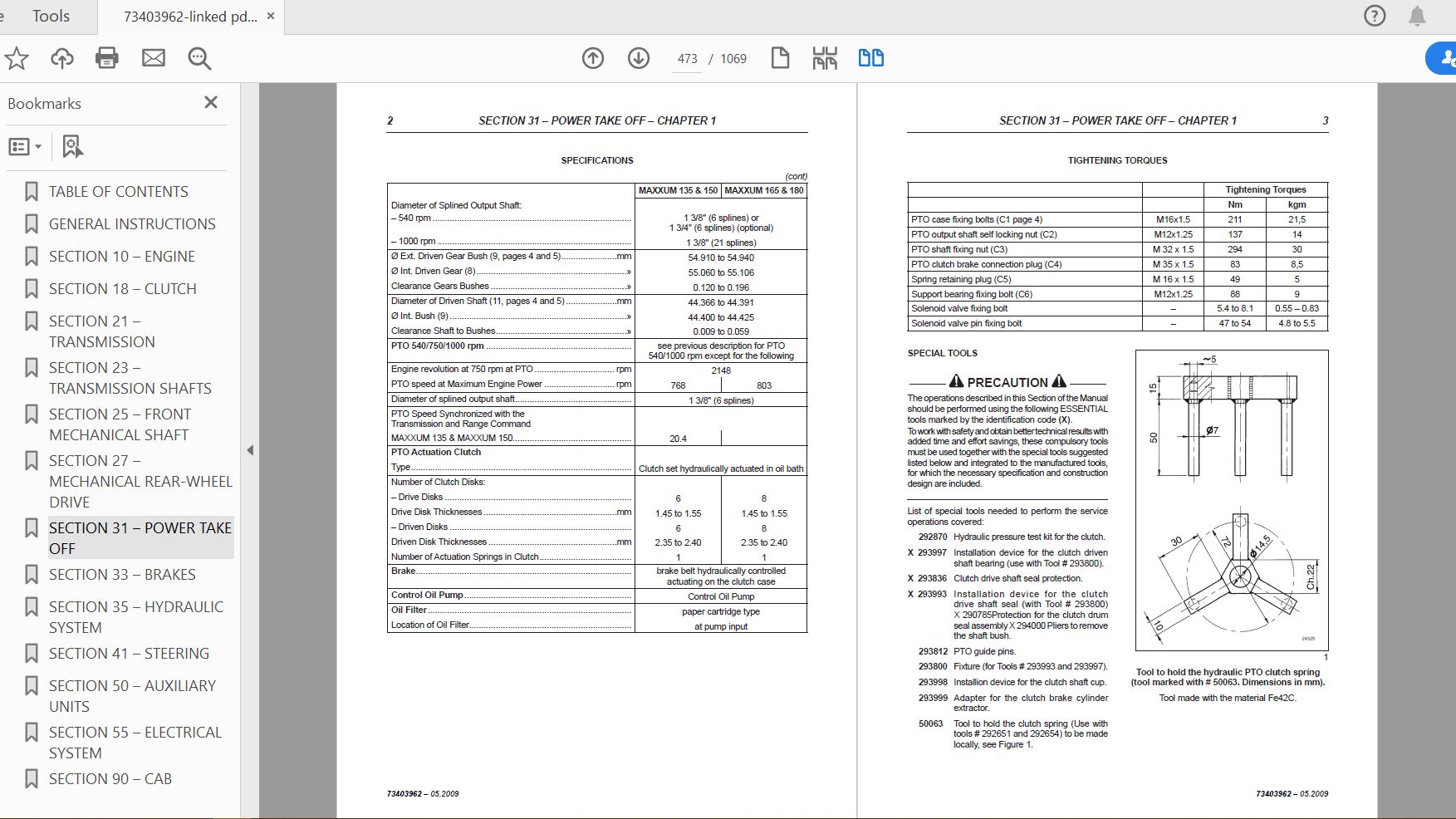Open SECTION 23 – TRANSMISSION SHAFTS bookmark

pyautogui.click(x=130, y=378)
